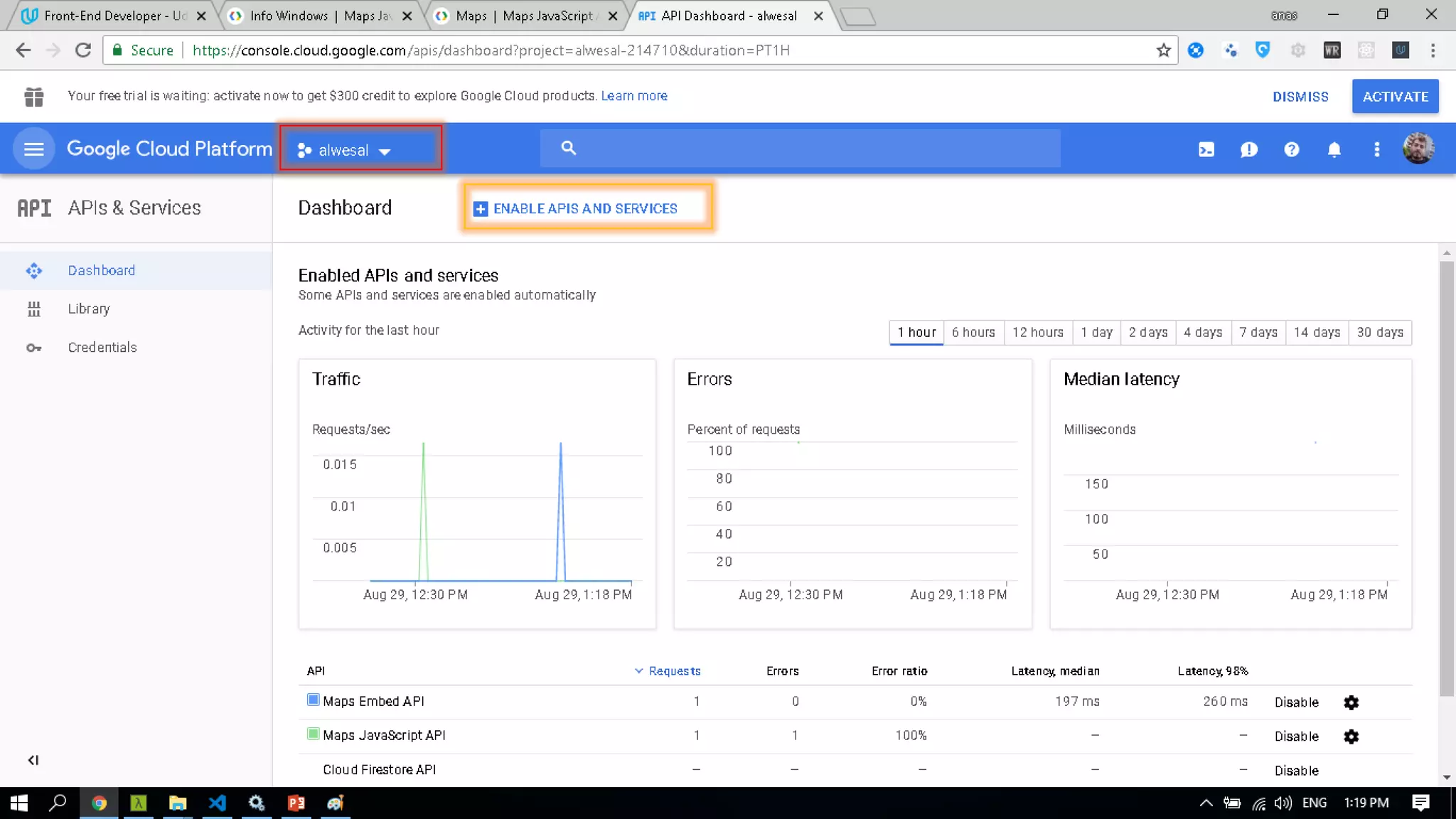Toggle Maps JavaScript API green legend checkbox
This screenshot has height=819, width=1456.
point(313,734)
